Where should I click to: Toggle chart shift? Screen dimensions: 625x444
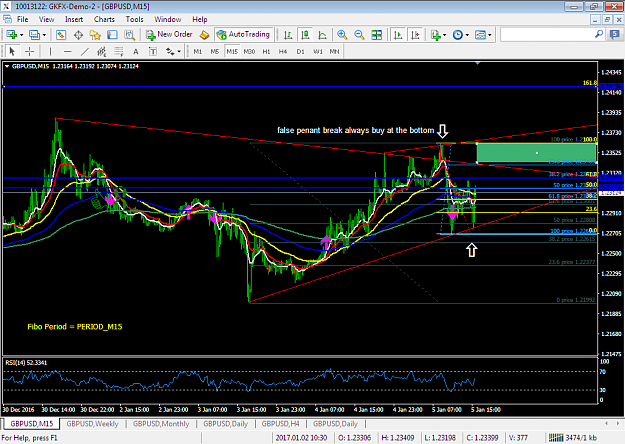click(x=415, y=35)
